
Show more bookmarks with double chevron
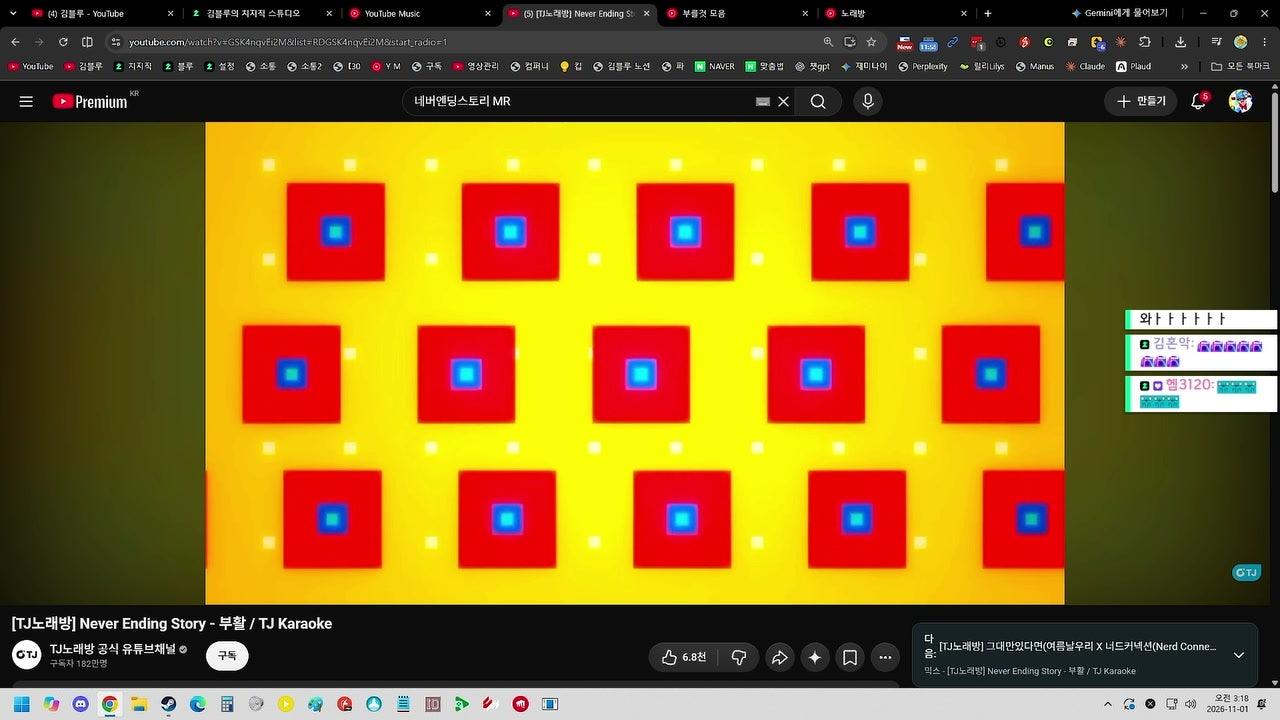click(x=1184, y=66)
